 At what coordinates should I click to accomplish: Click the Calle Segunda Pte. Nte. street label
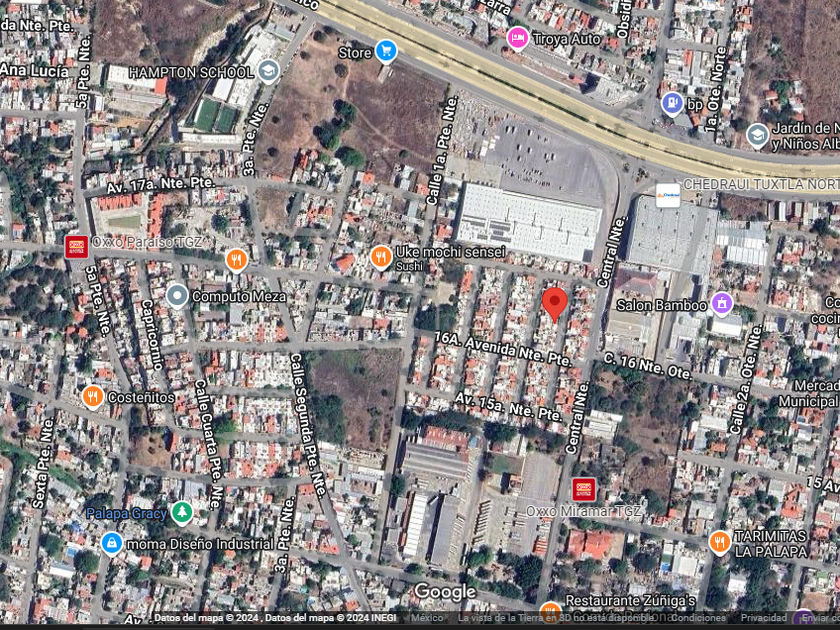[308, 425]
